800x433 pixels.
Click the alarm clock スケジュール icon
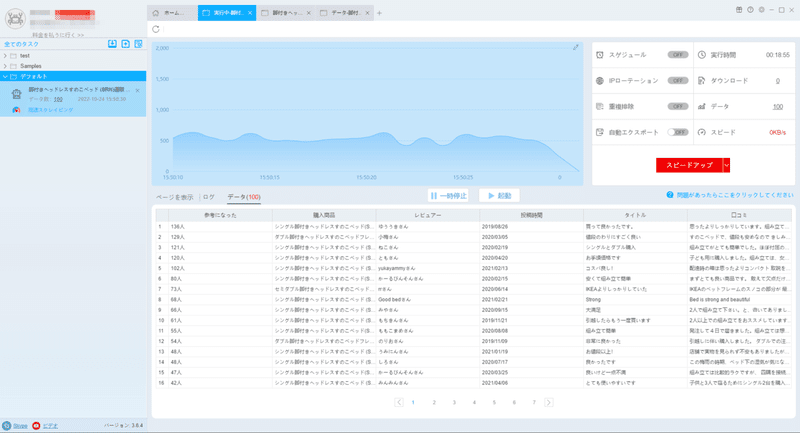click(x=600, y=55)
